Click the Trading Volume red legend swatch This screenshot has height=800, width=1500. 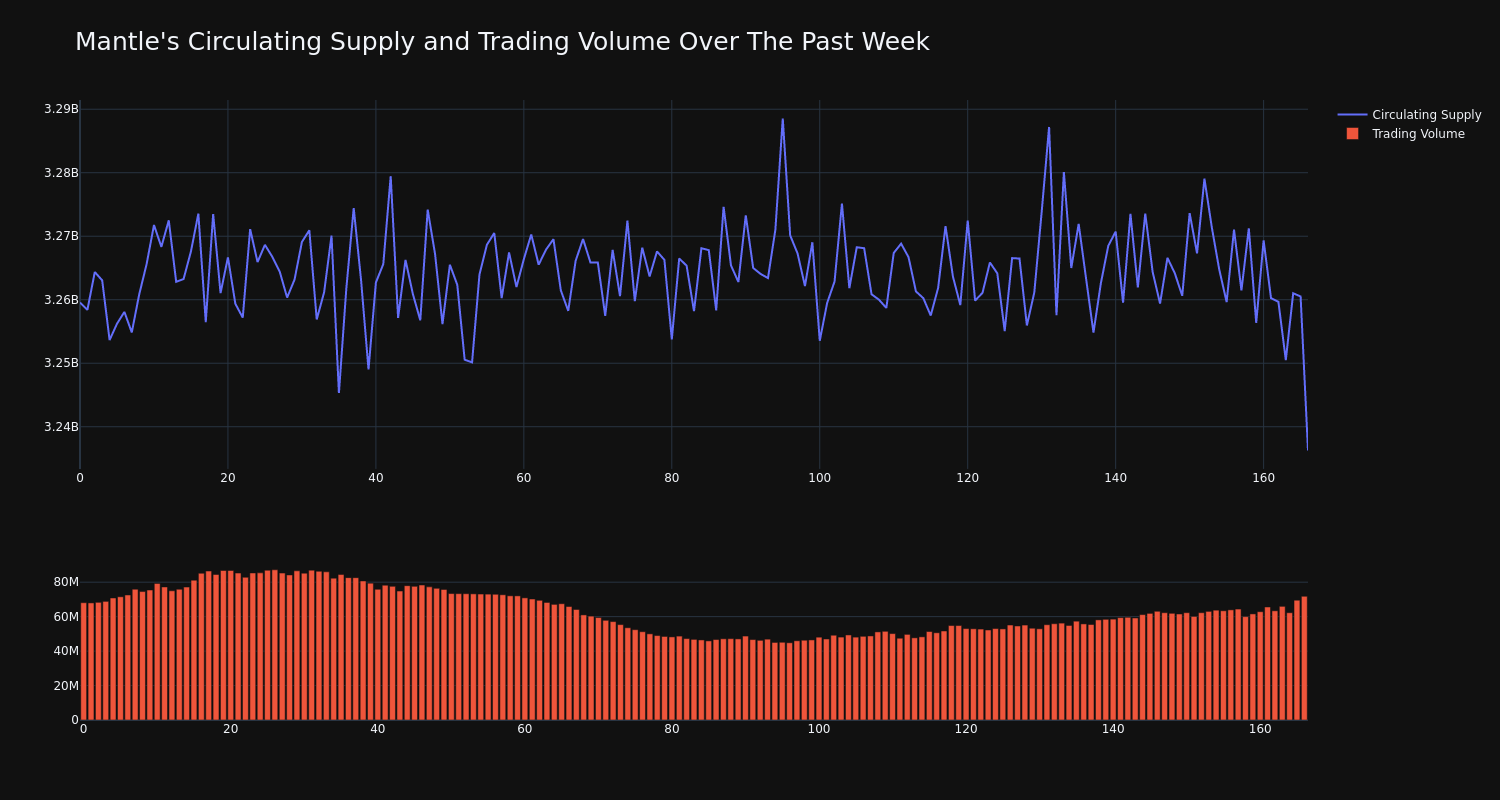click(1352, 134)
